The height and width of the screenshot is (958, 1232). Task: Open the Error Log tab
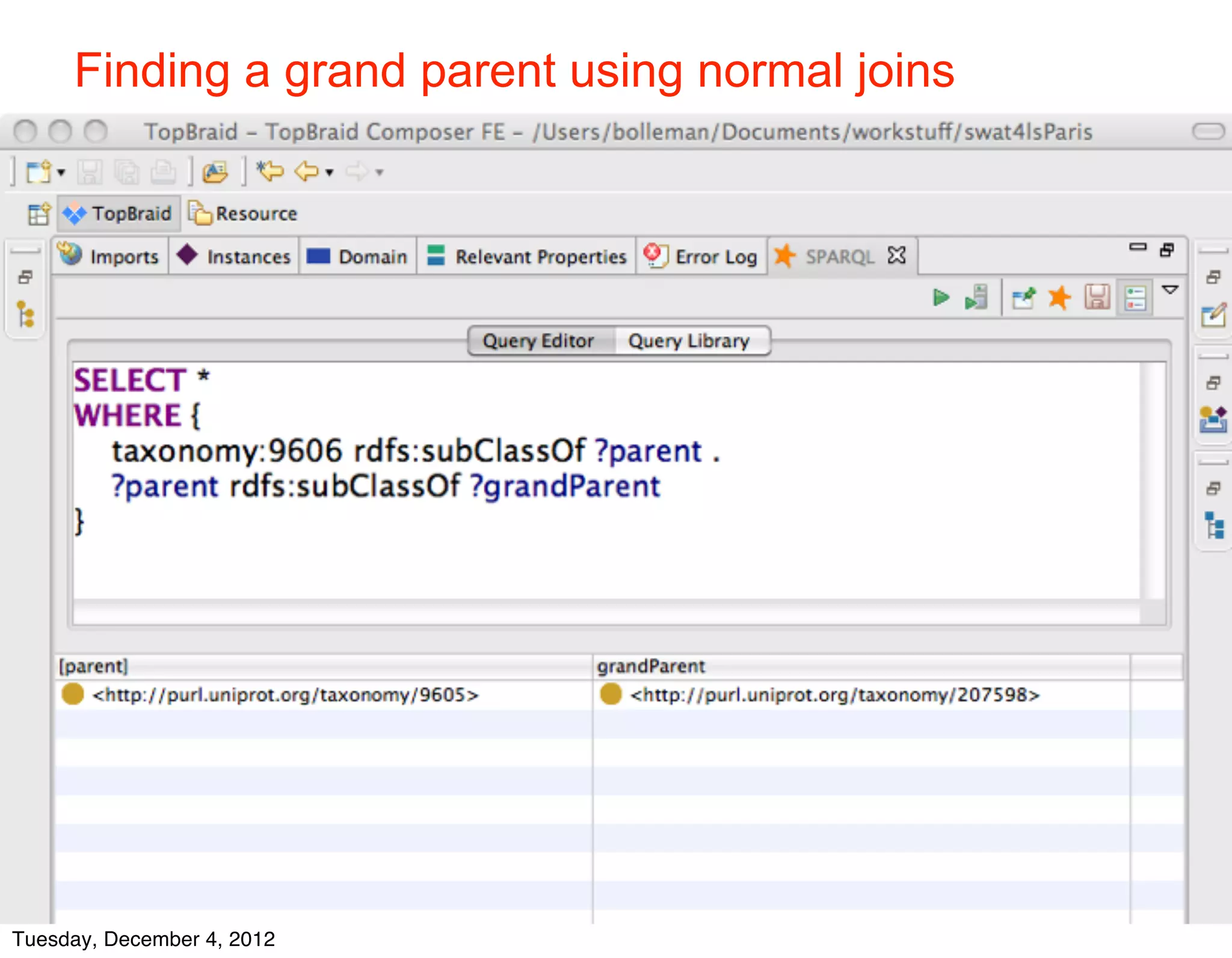(x=701, y=257)
